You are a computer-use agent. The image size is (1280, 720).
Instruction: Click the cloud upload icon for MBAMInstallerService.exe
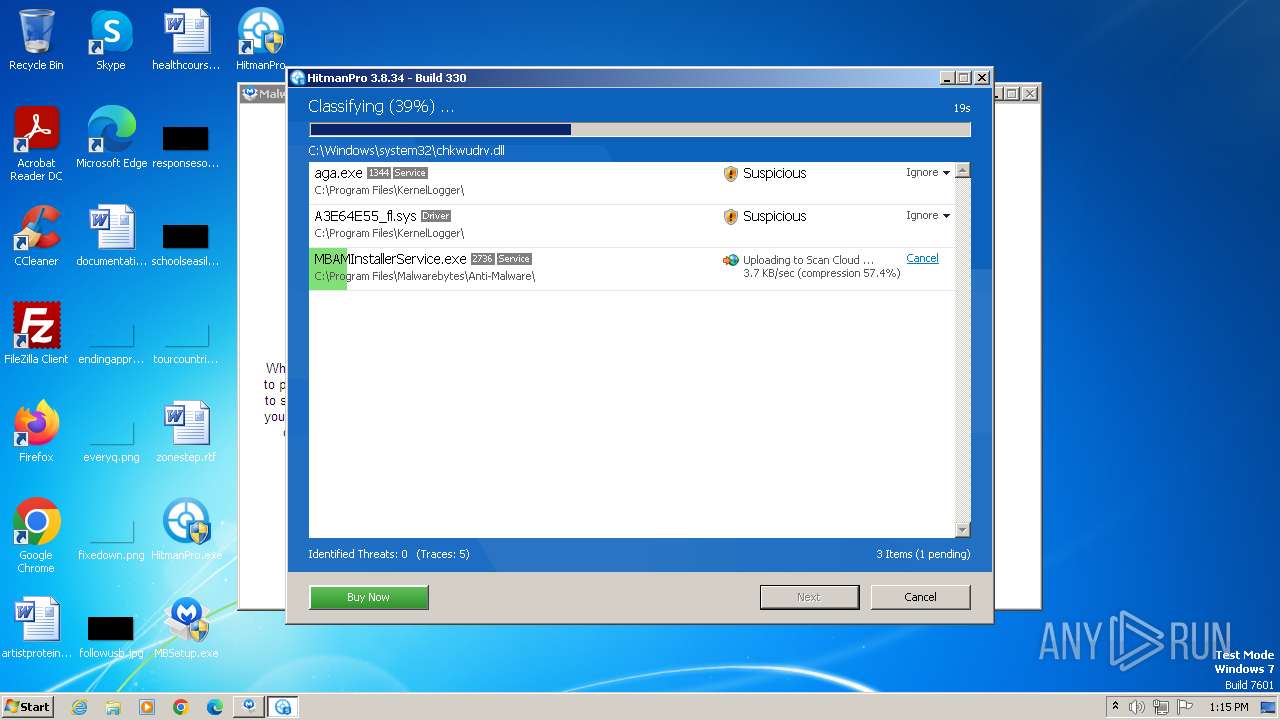tap(731, 260)
